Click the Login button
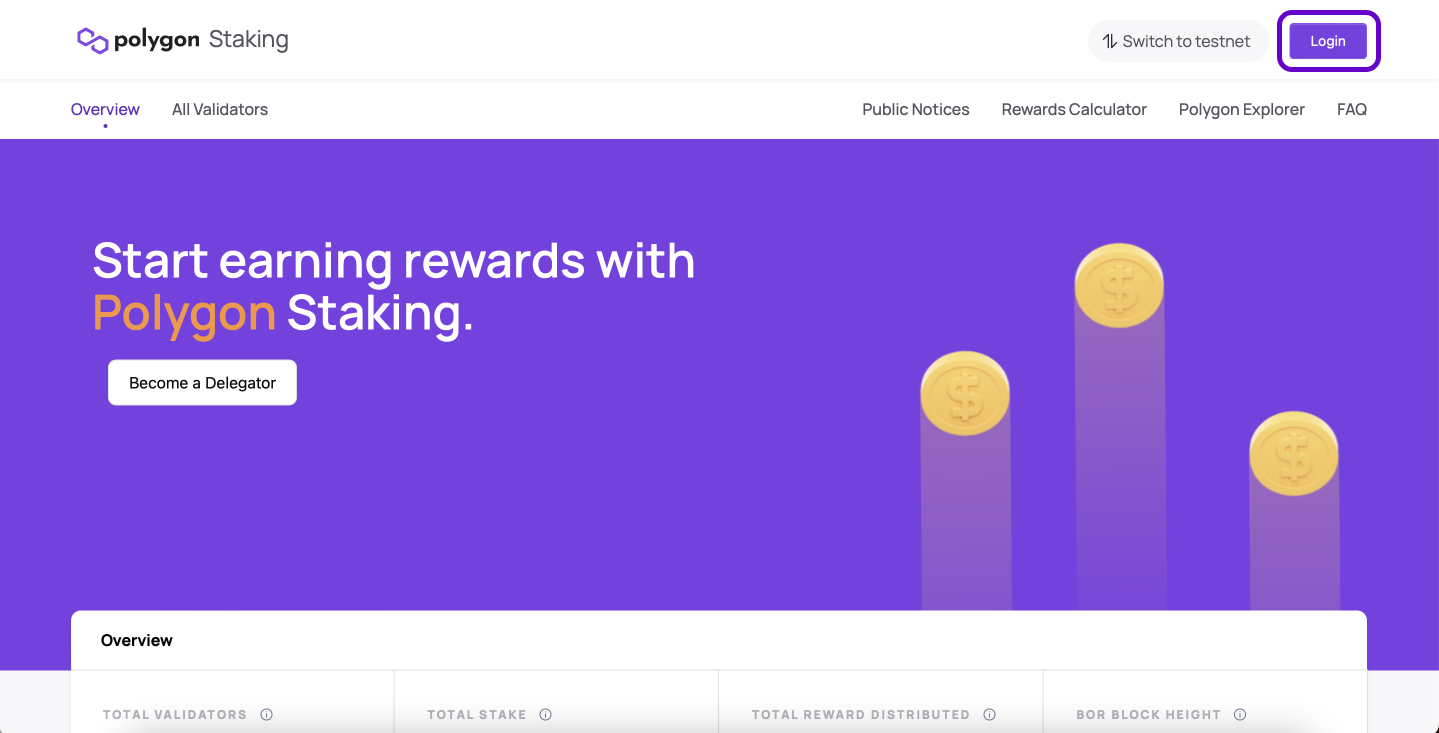 (1327, 41)
